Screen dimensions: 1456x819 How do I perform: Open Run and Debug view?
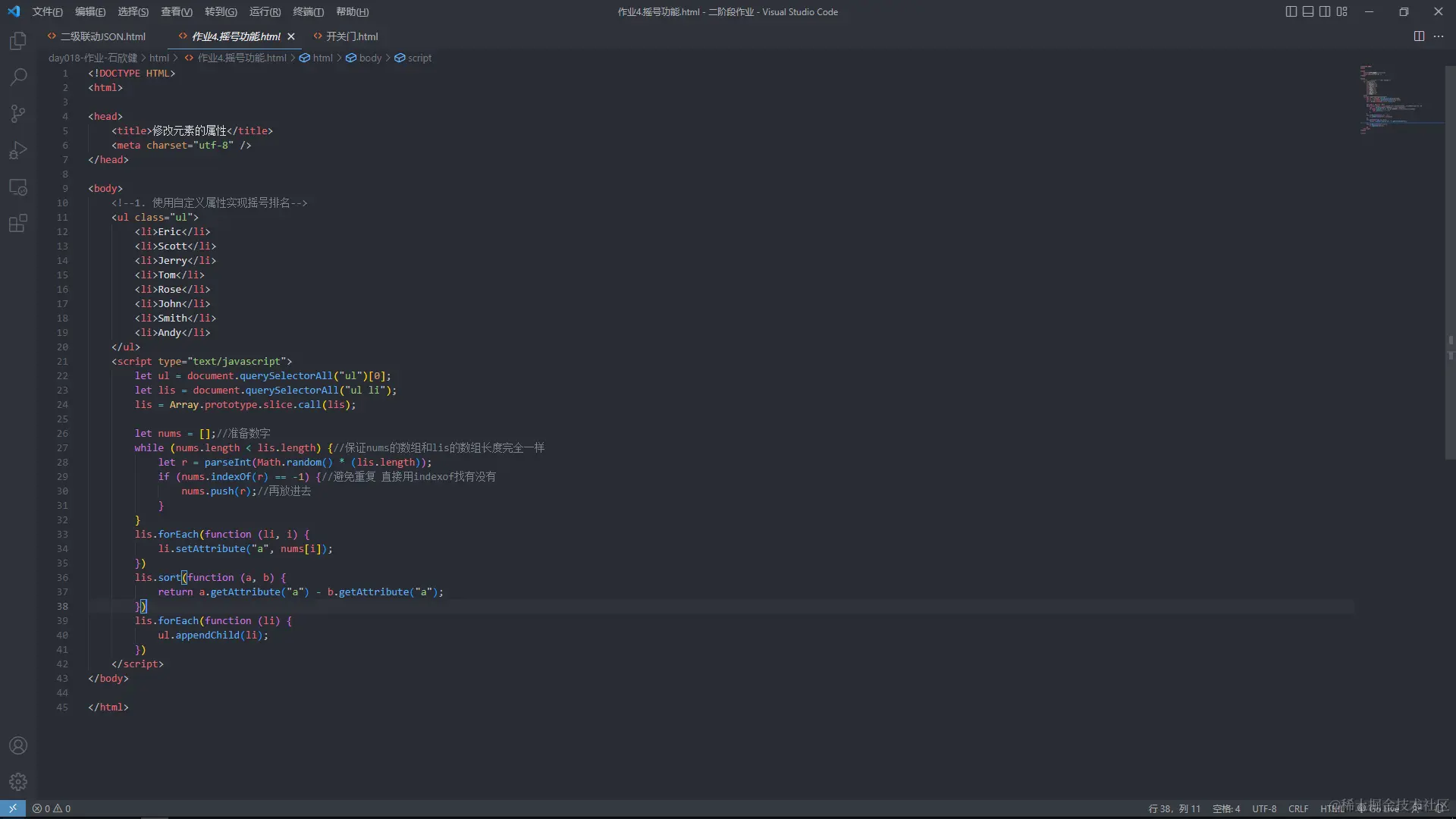(18, 150)
